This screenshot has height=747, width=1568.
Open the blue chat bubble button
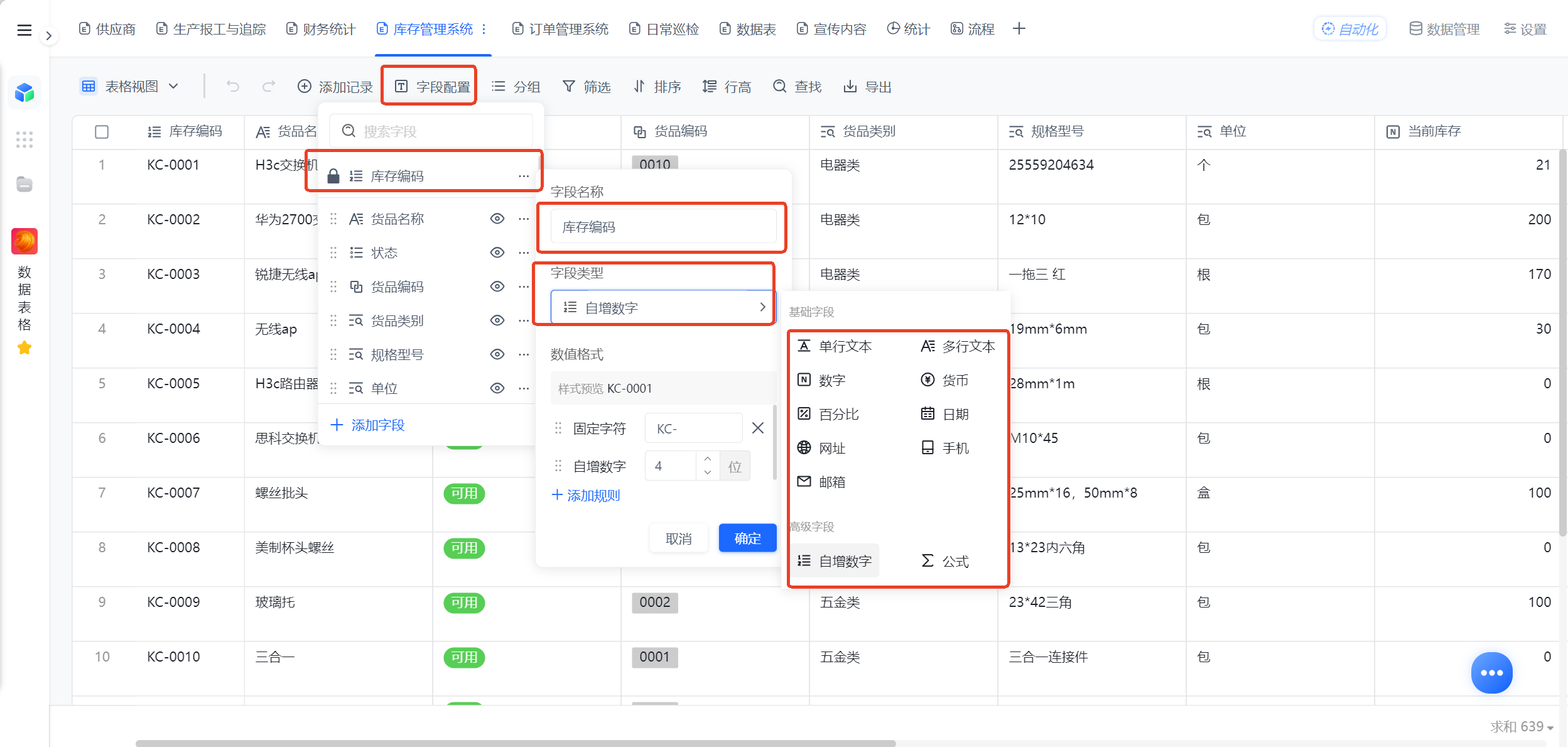pos(1491,672)
